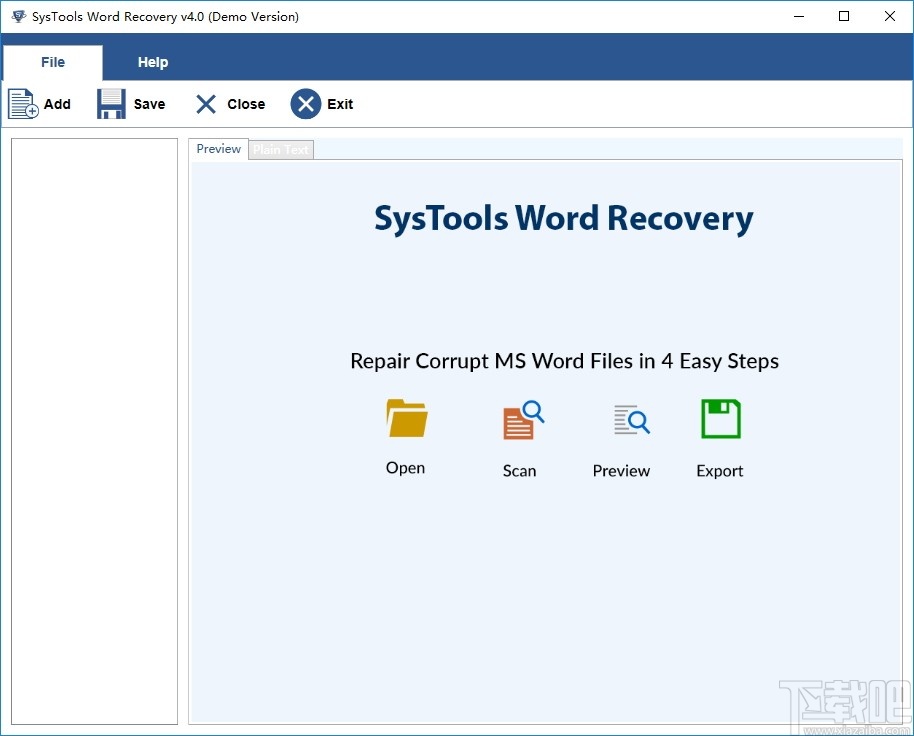Viewport: 914px width, 736px height.
Task: Click the SysTools logo in the title bar
Action: tap(18, 16)
